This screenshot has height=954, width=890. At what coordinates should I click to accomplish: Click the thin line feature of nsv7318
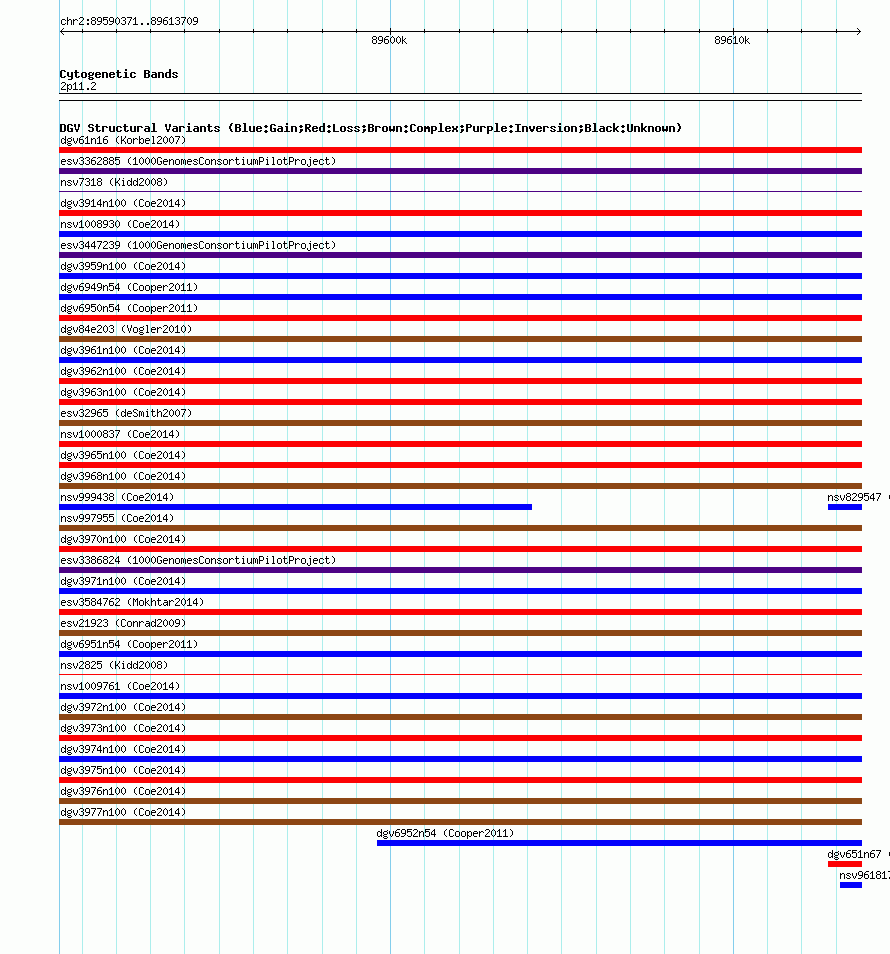tap(461, 192)
